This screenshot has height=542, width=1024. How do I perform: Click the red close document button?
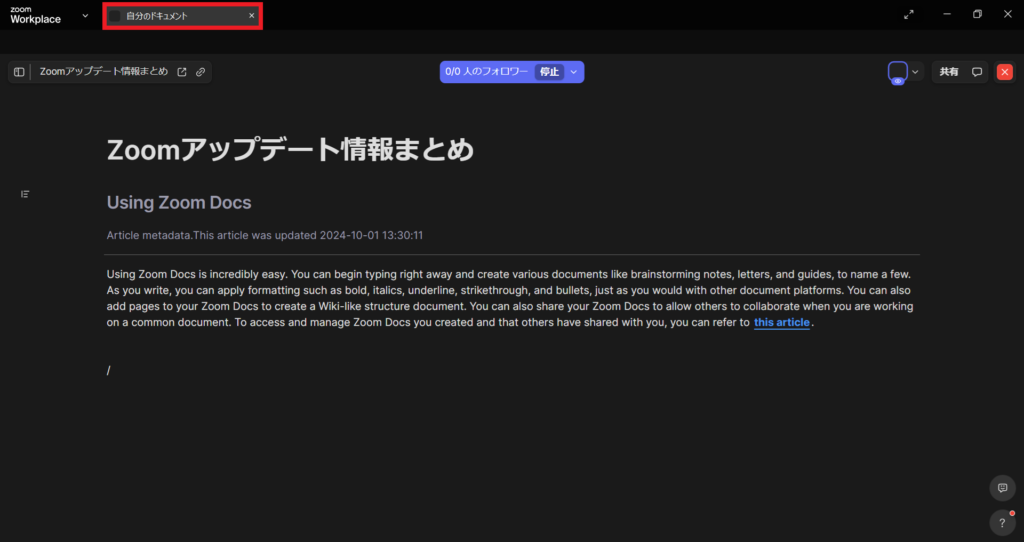click(x=1005, y=72)
